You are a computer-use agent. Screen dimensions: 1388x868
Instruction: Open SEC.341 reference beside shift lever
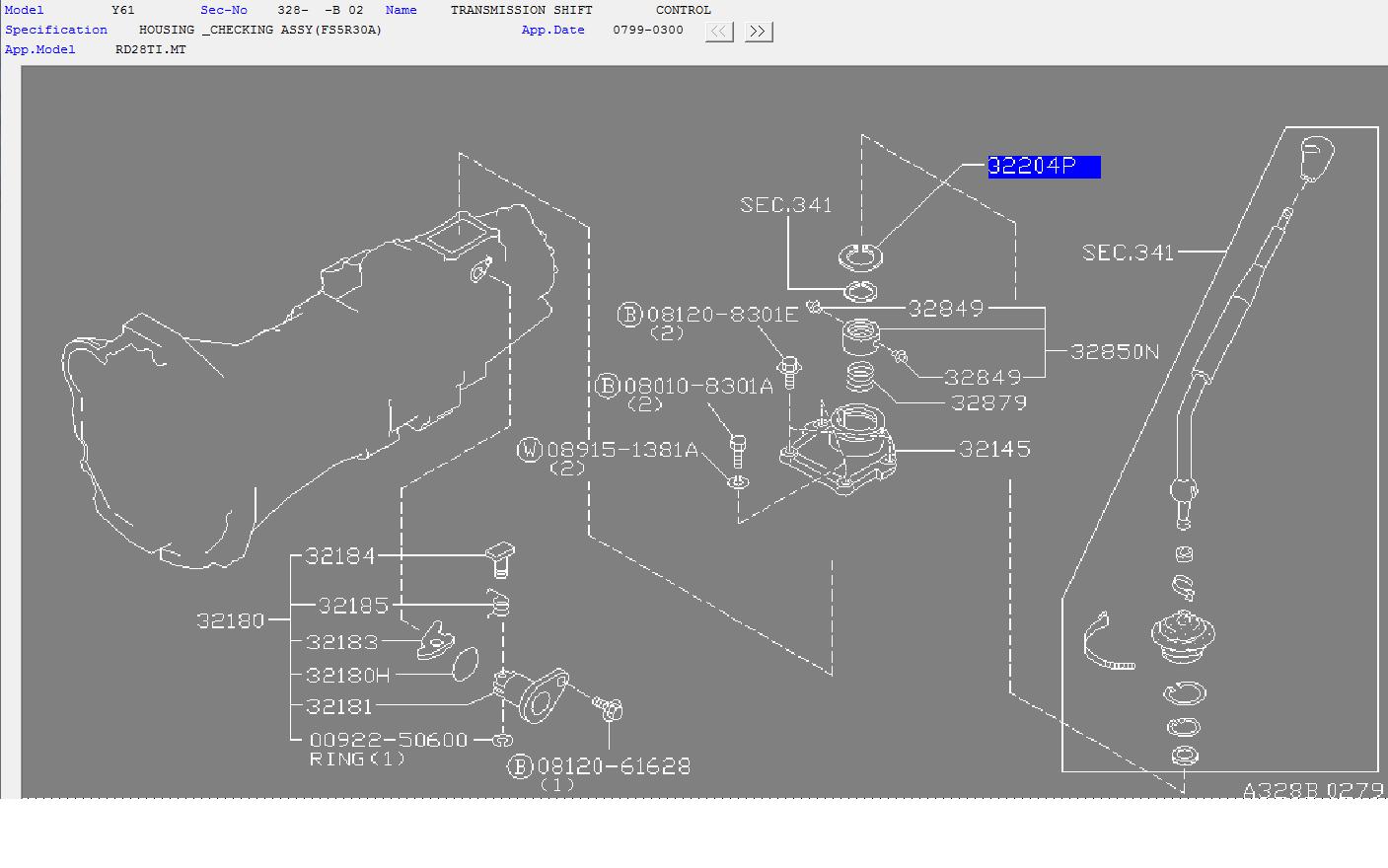click(1129, 253)
